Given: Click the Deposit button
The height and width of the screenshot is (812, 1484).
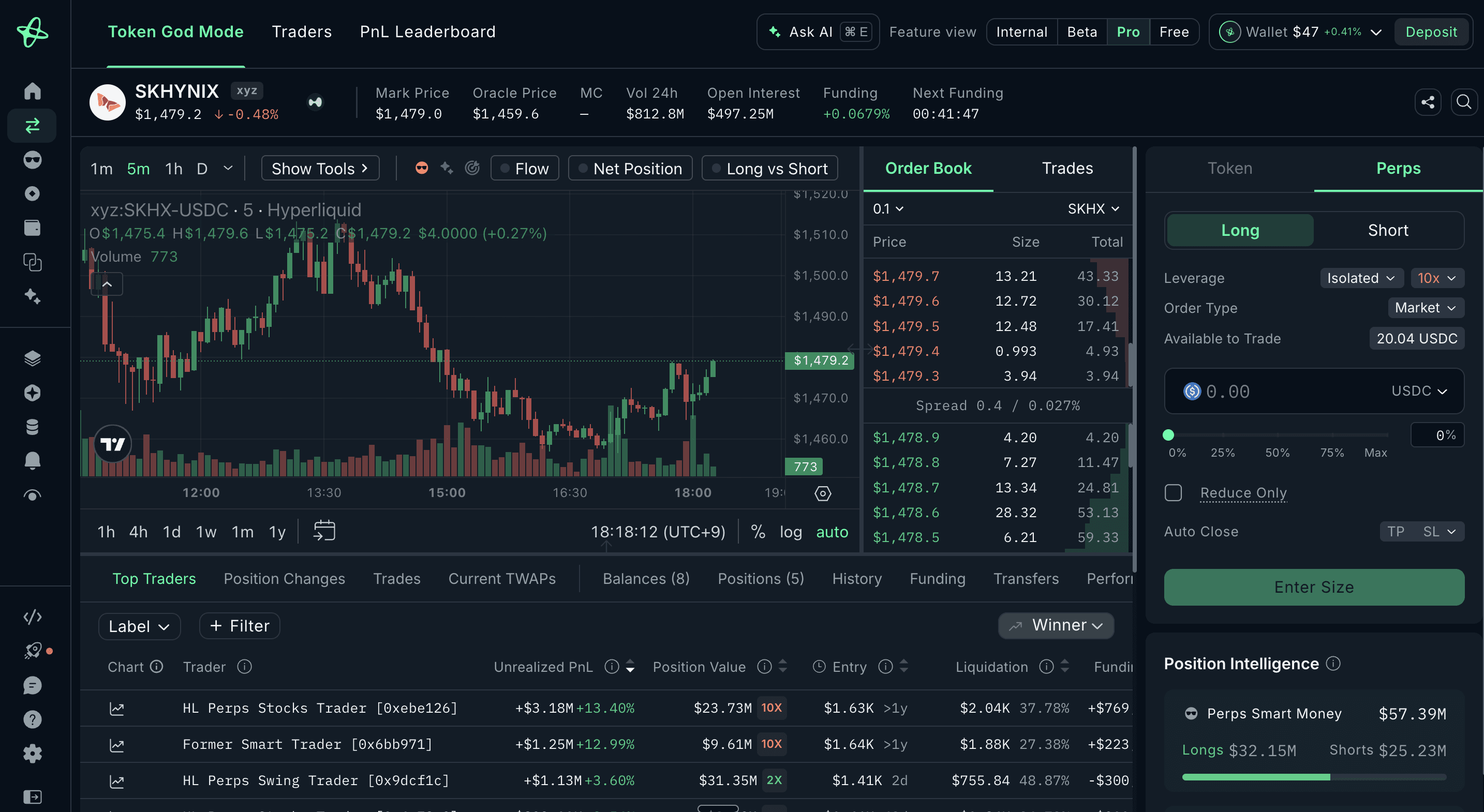Looking at the screenshot, I should 1431,32.
